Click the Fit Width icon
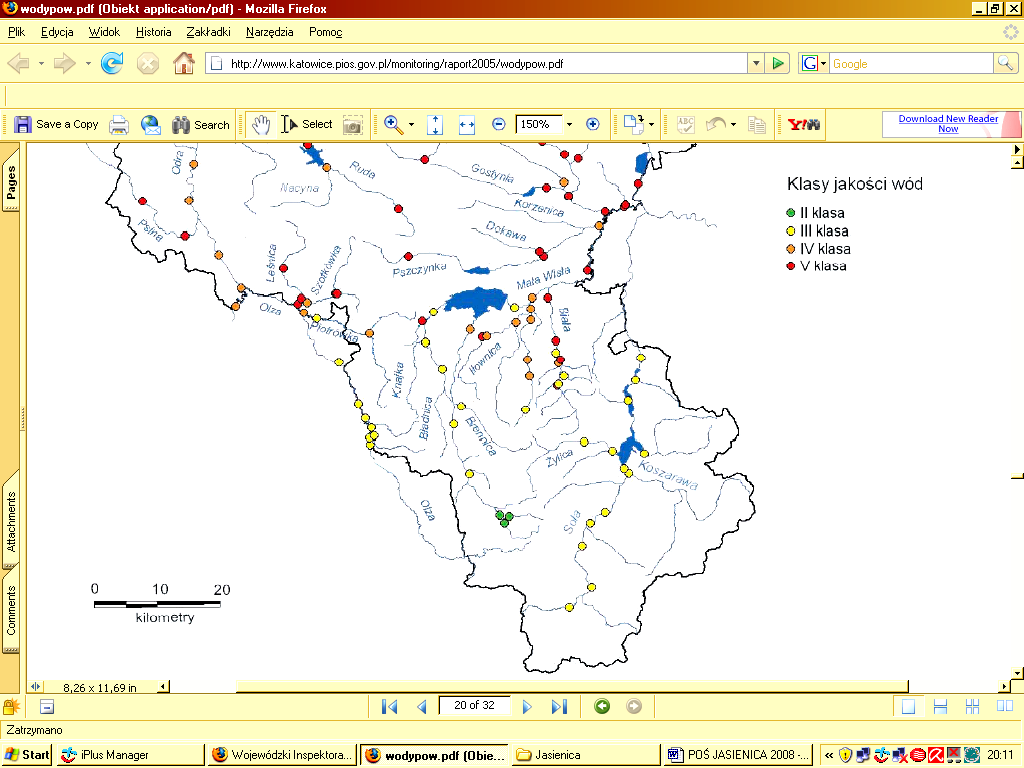 [x=467, y=124]
